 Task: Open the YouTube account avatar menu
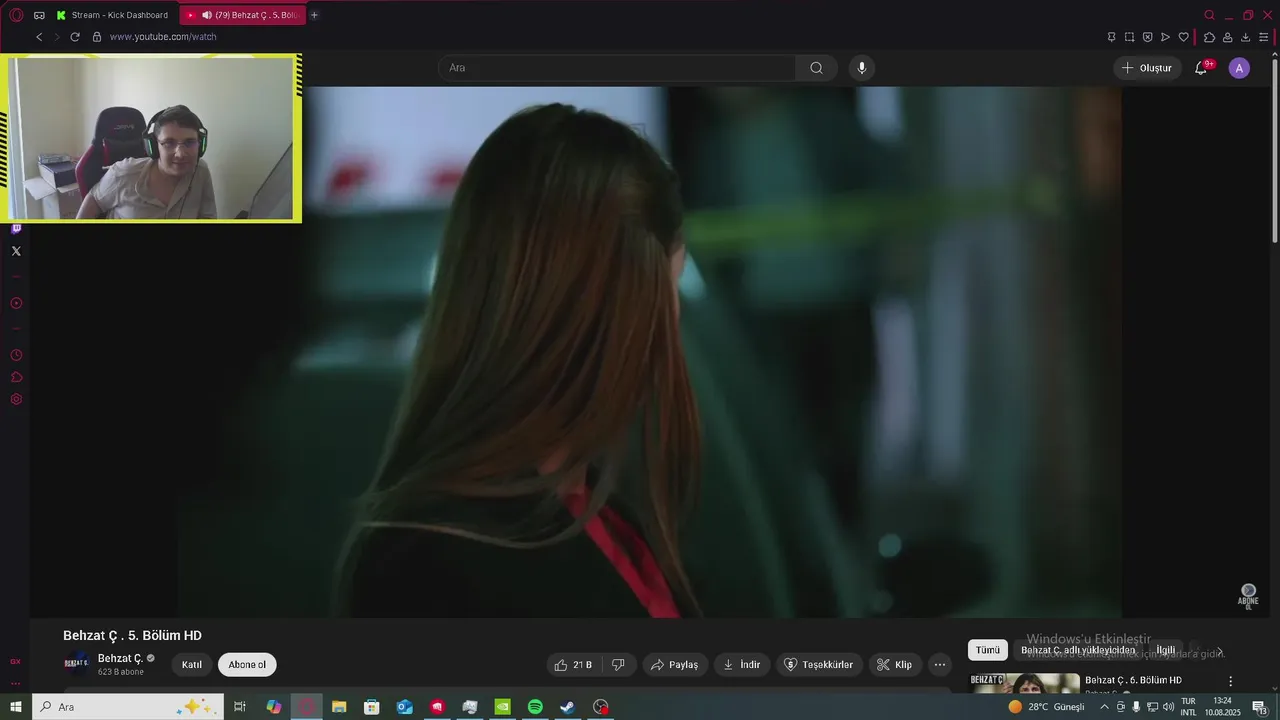pos(1239,68)
